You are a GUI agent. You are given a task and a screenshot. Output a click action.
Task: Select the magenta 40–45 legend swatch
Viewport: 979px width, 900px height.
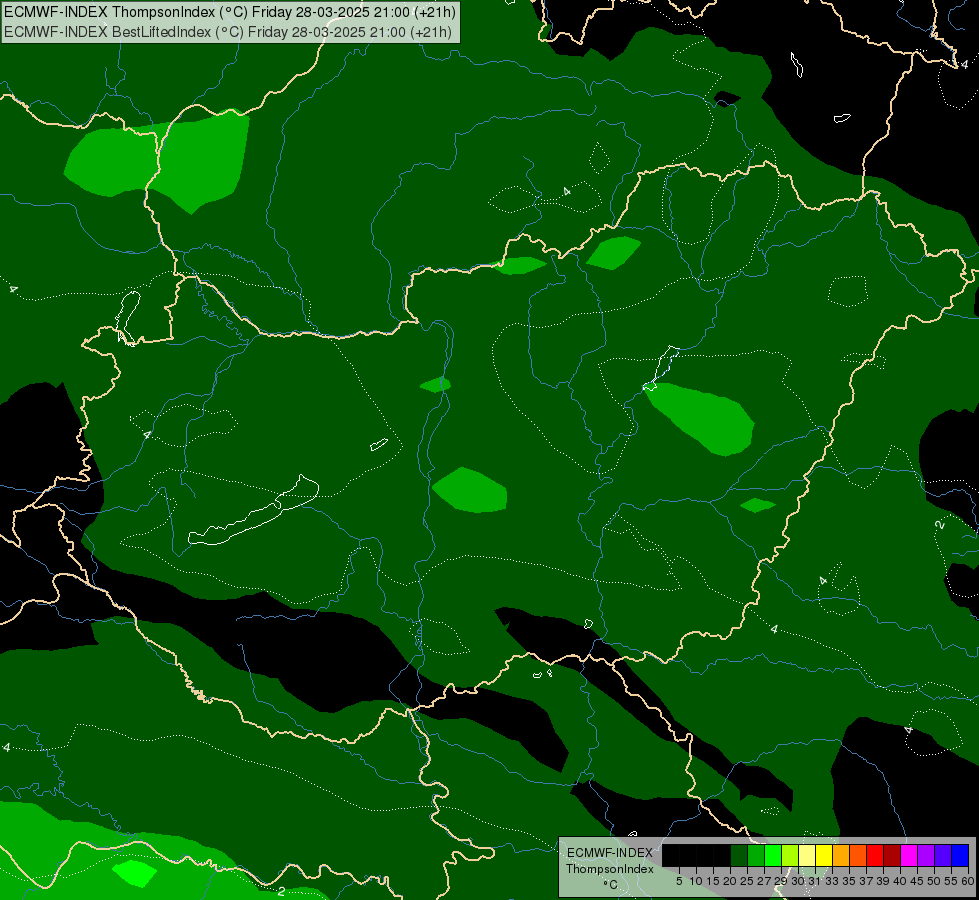click(909, 855)
